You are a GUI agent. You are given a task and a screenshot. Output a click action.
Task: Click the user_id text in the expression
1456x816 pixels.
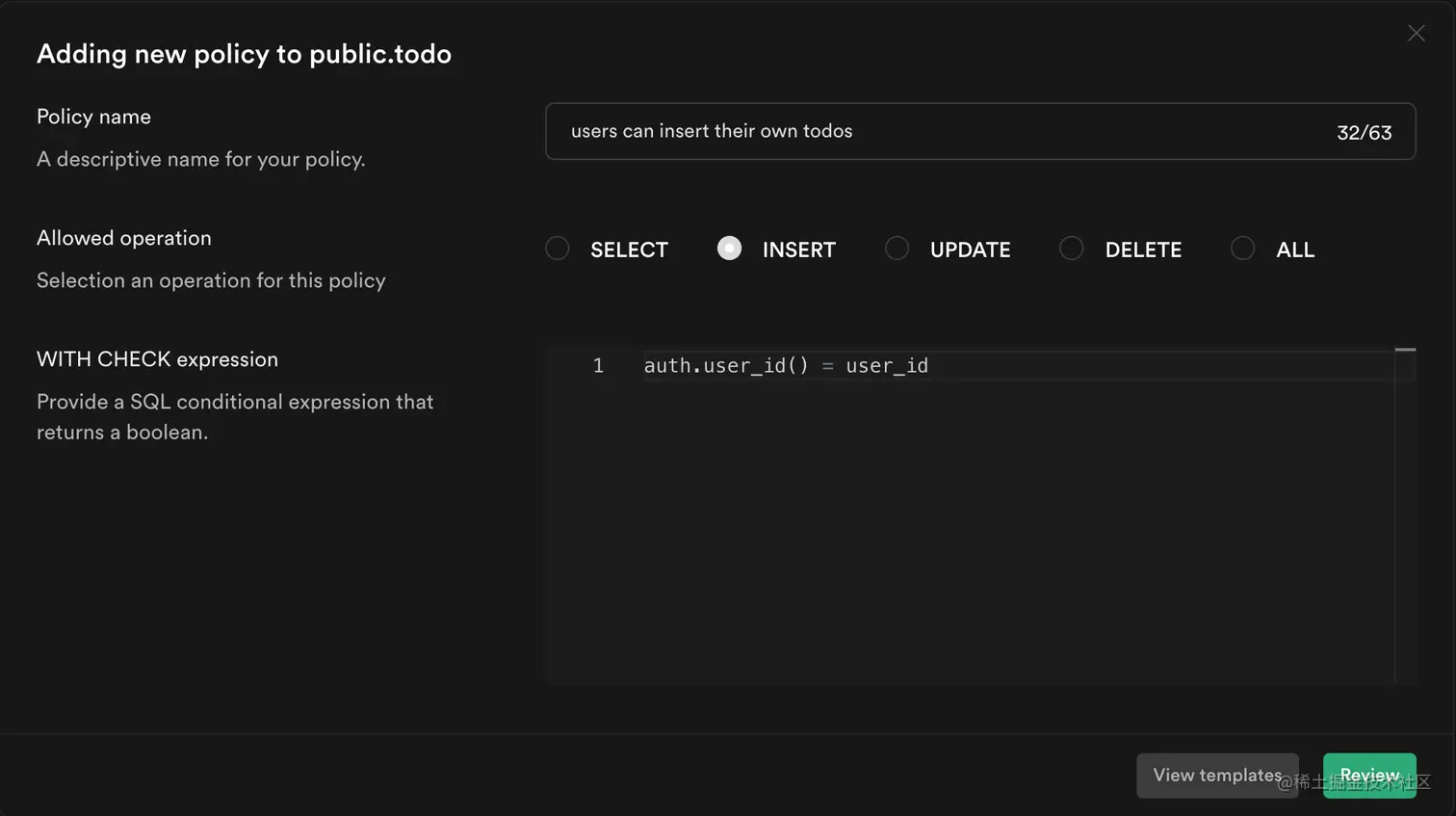coord(886,365)
